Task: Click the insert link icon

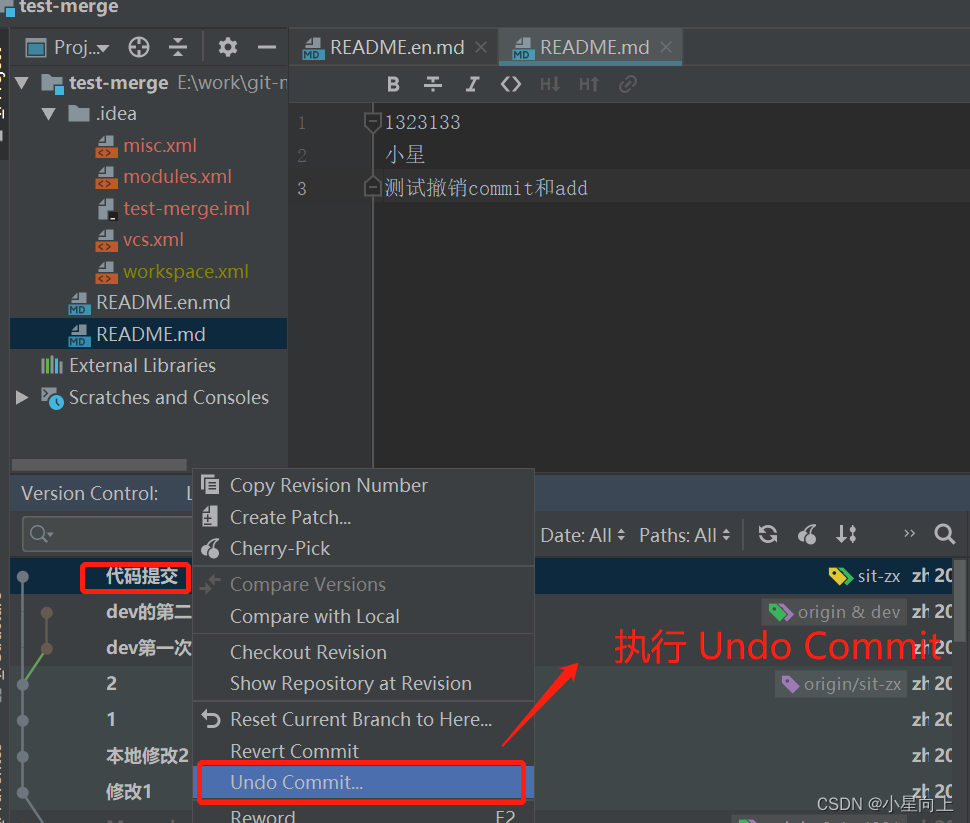Action: click(x=628, y=84)
